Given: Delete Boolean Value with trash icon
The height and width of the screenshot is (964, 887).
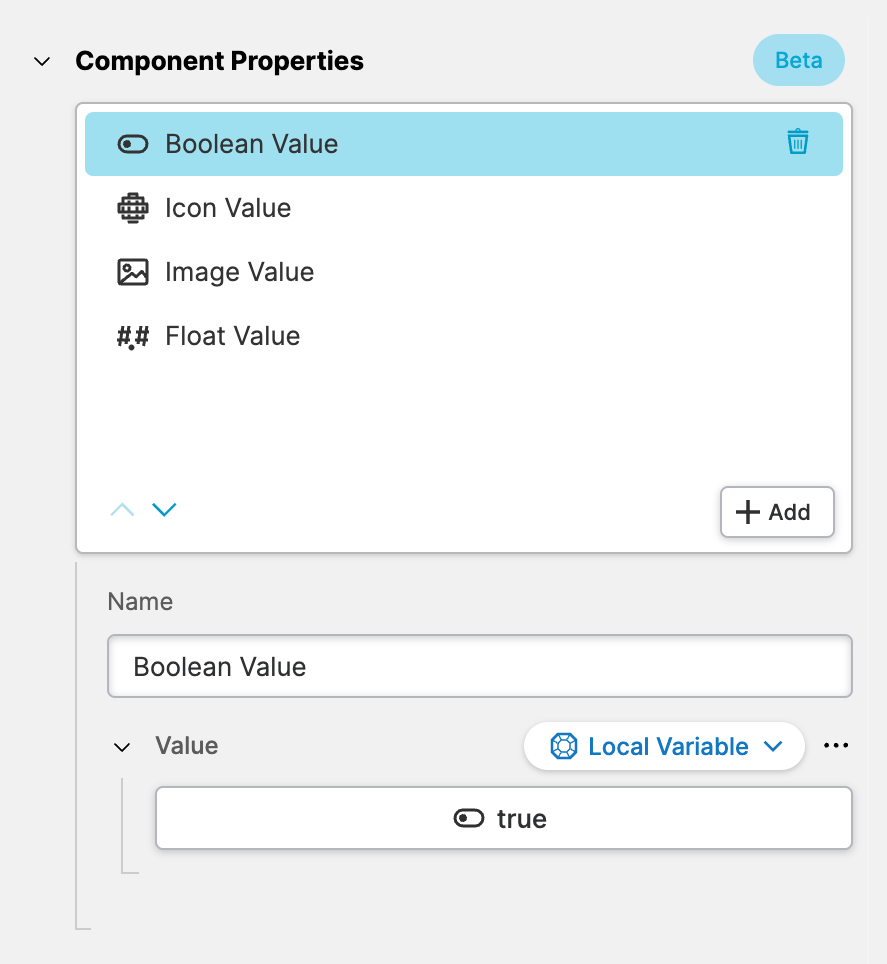Looking at the screenshot, I should coord(797,142).
